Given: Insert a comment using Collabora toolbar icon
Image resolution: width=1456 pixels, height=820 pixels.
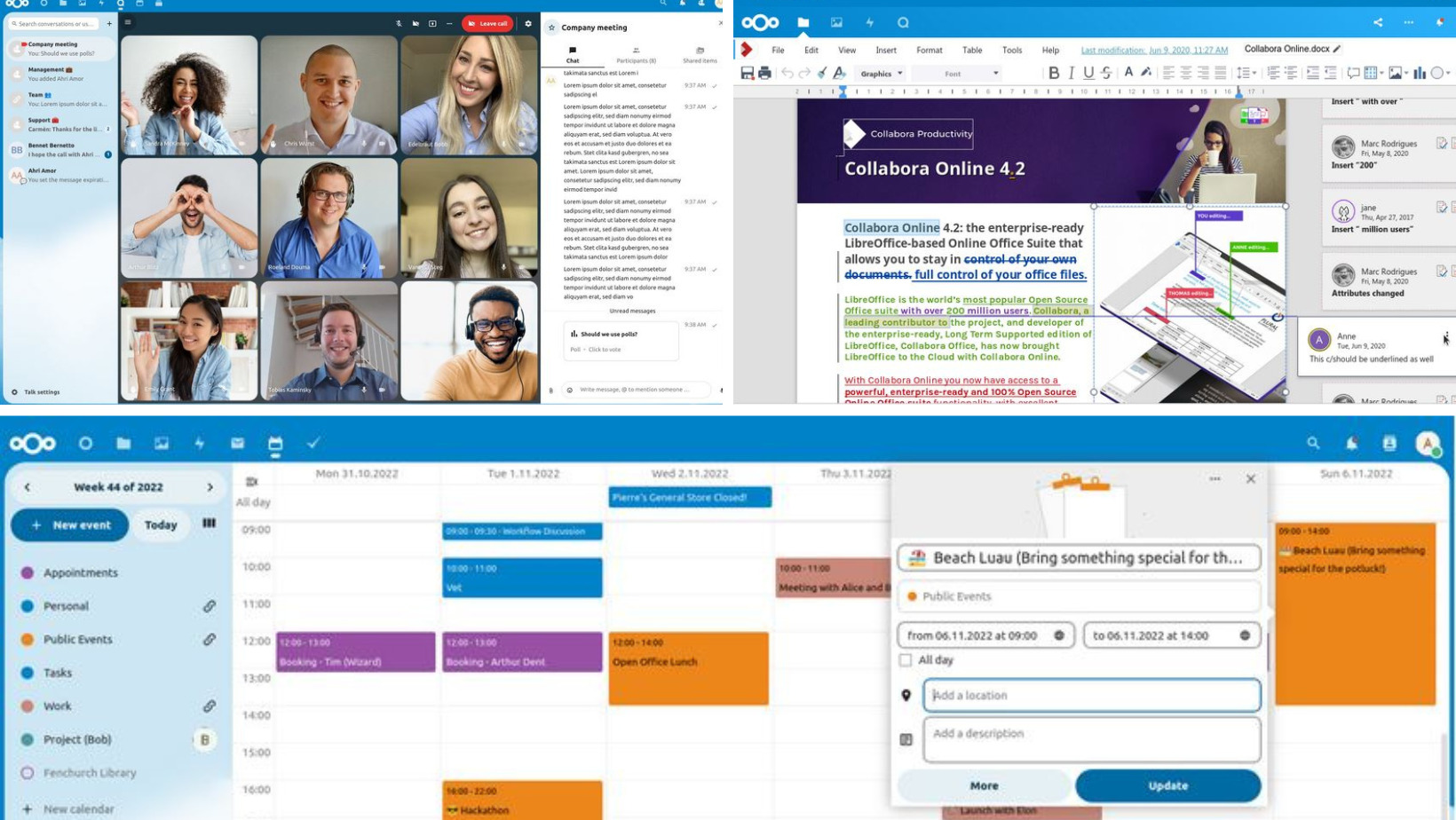Looking at the screenshot, I should pyautogui.click(x=1353, y=74).
